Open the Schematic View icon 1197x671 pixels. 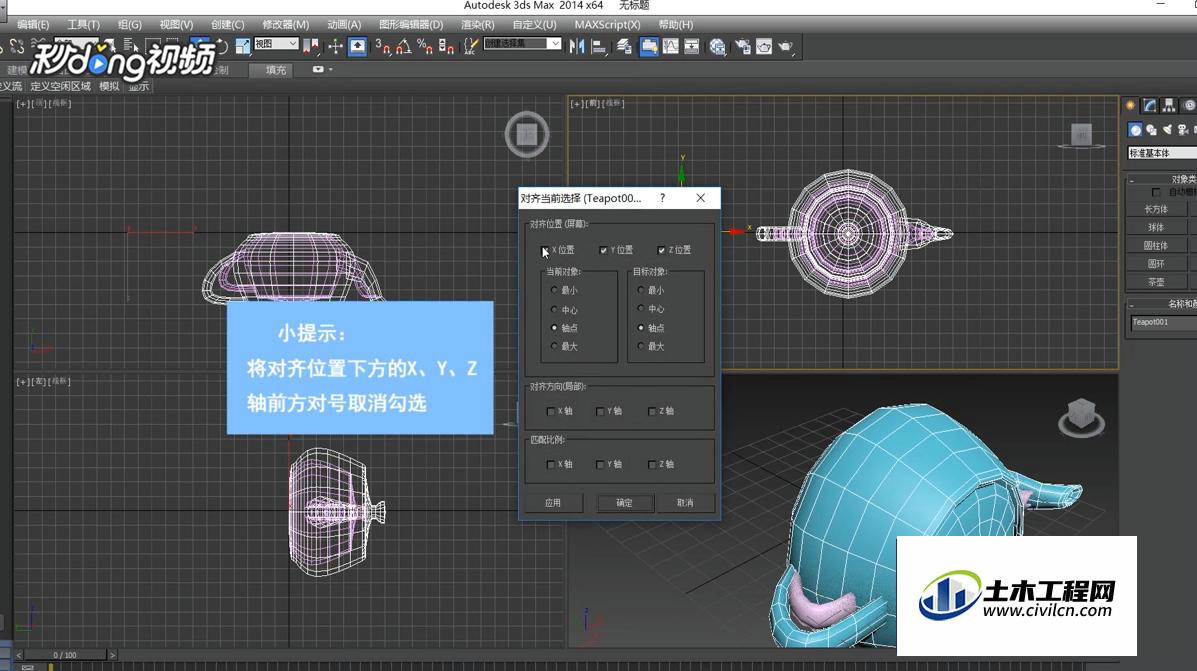point(692,47)
